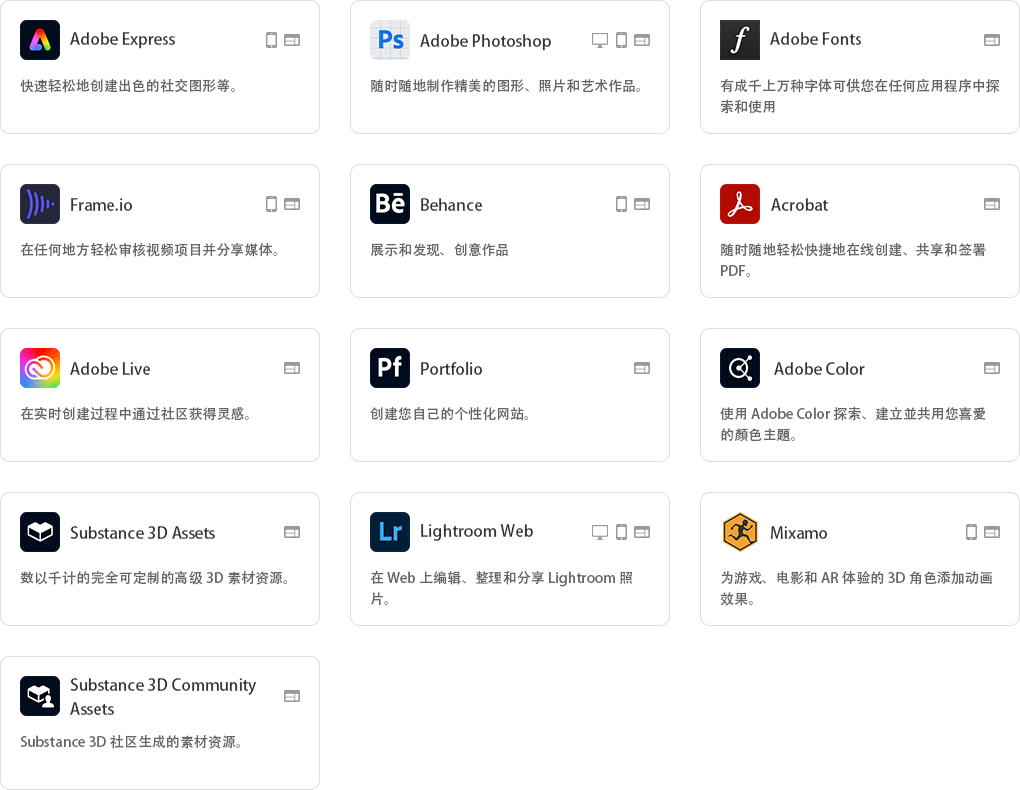The width and height of the screenshot is (1020, 790).
Task: Click the colorful Adobe Live icon
Action: (40, 368)
